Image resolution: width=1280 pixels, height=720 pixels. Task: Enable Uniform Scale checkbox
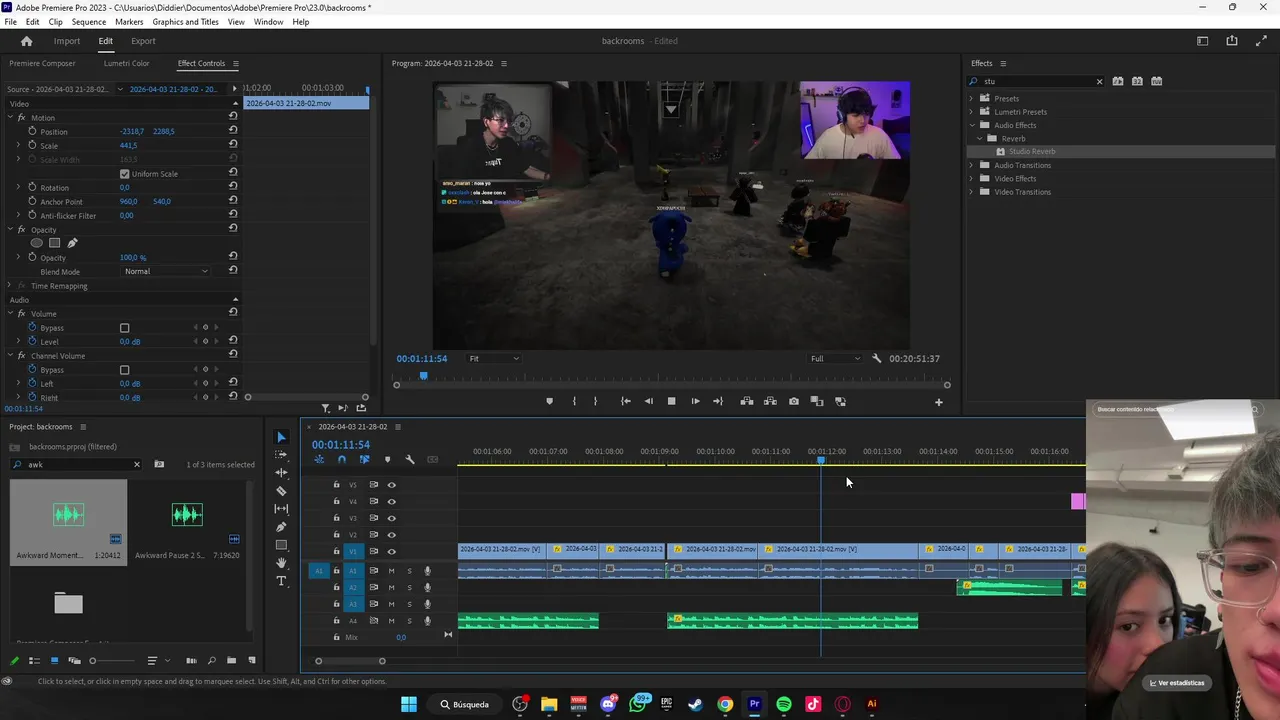coord(125,174)
